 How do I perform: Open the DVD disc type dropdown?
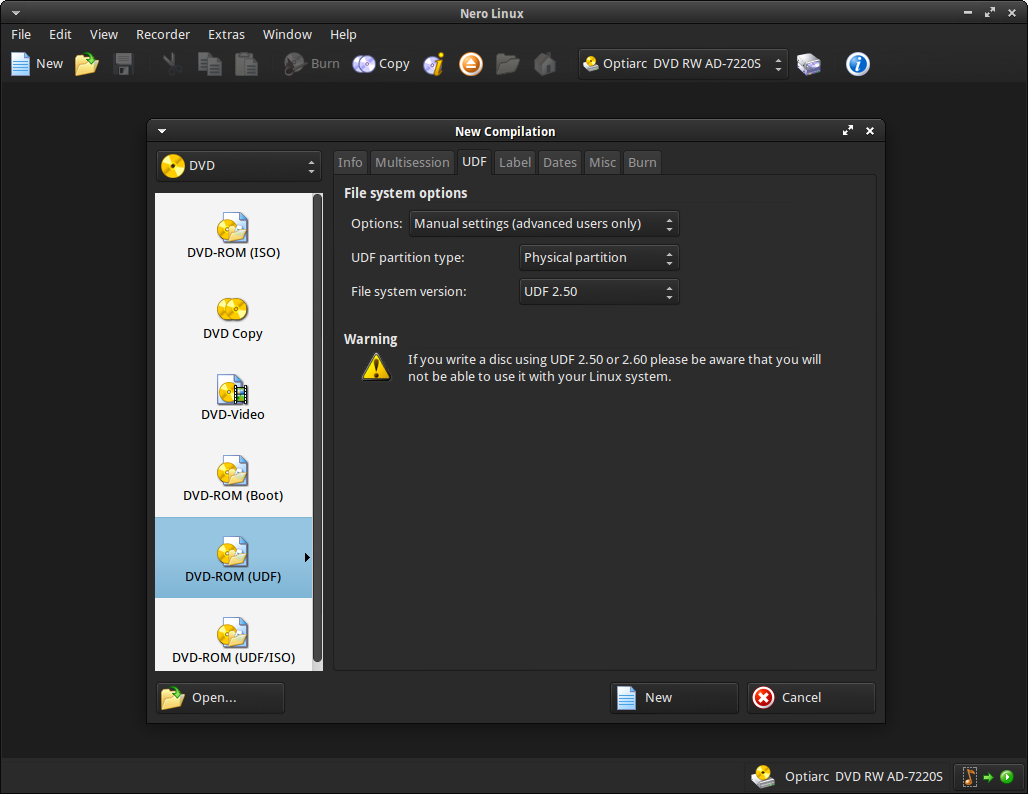[x=239, y=166]
